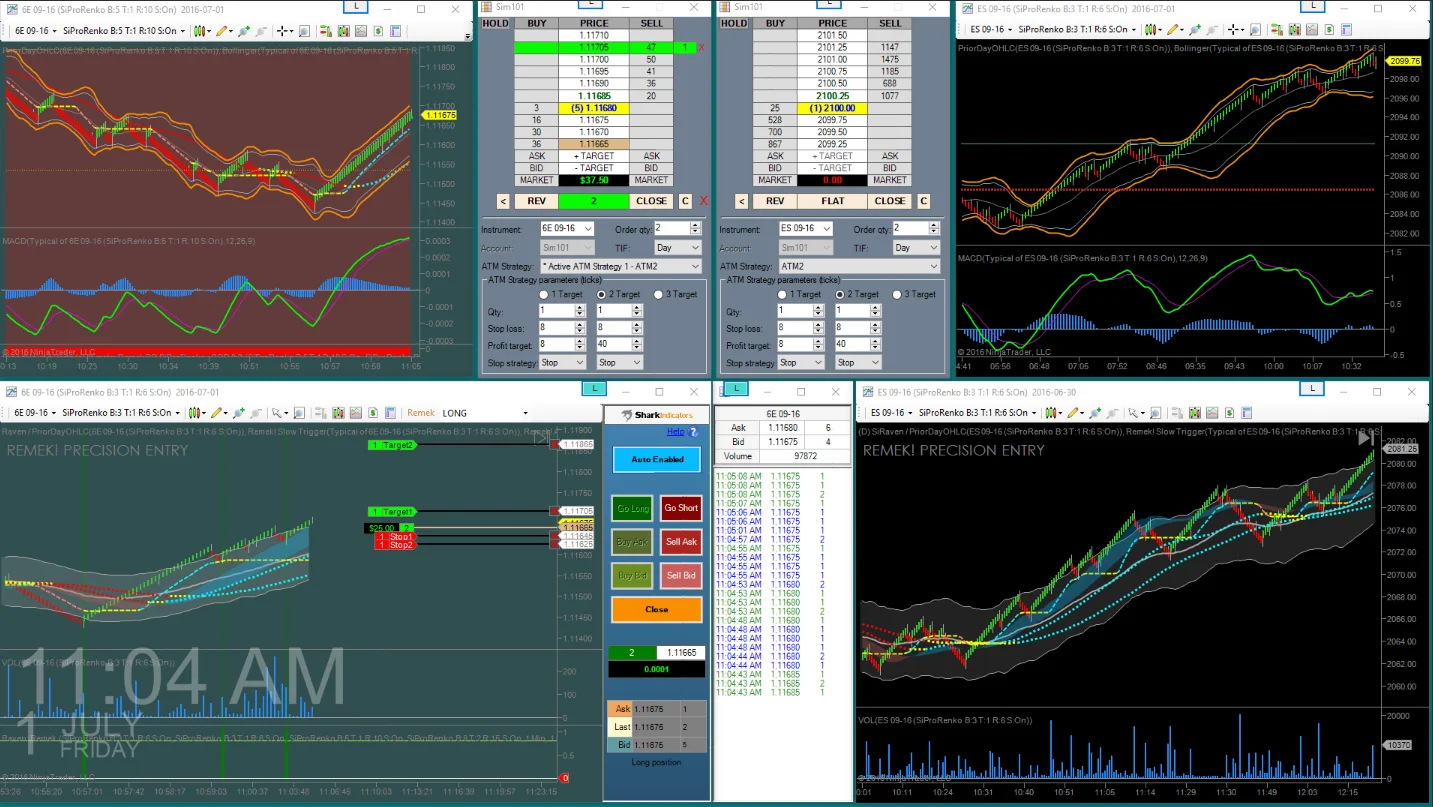The image size is (1433, 807).
Task: Open Properties icon in top-left 6E B:5 chart toolbar
Action: click(397, 31)
